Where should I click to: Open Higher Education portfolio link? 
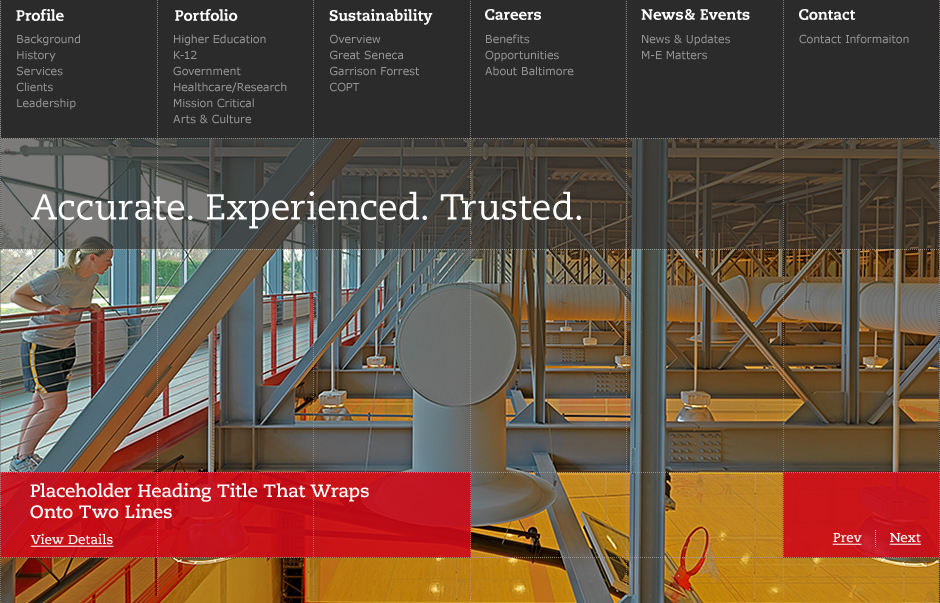point(219,39)
